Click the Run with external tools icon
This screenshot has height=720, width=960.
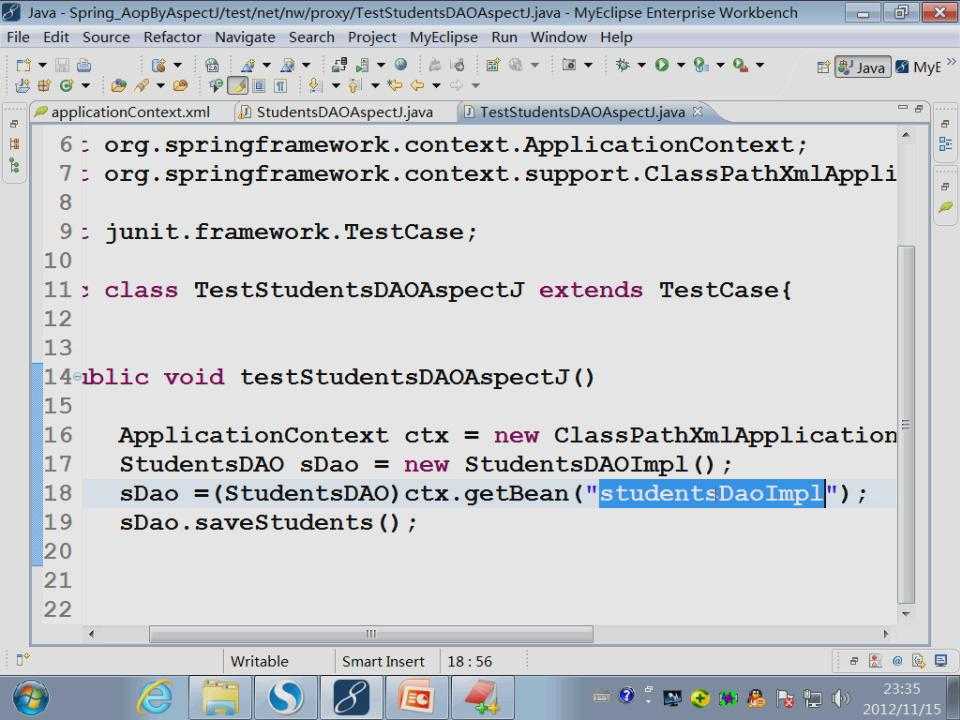point(740,64)
